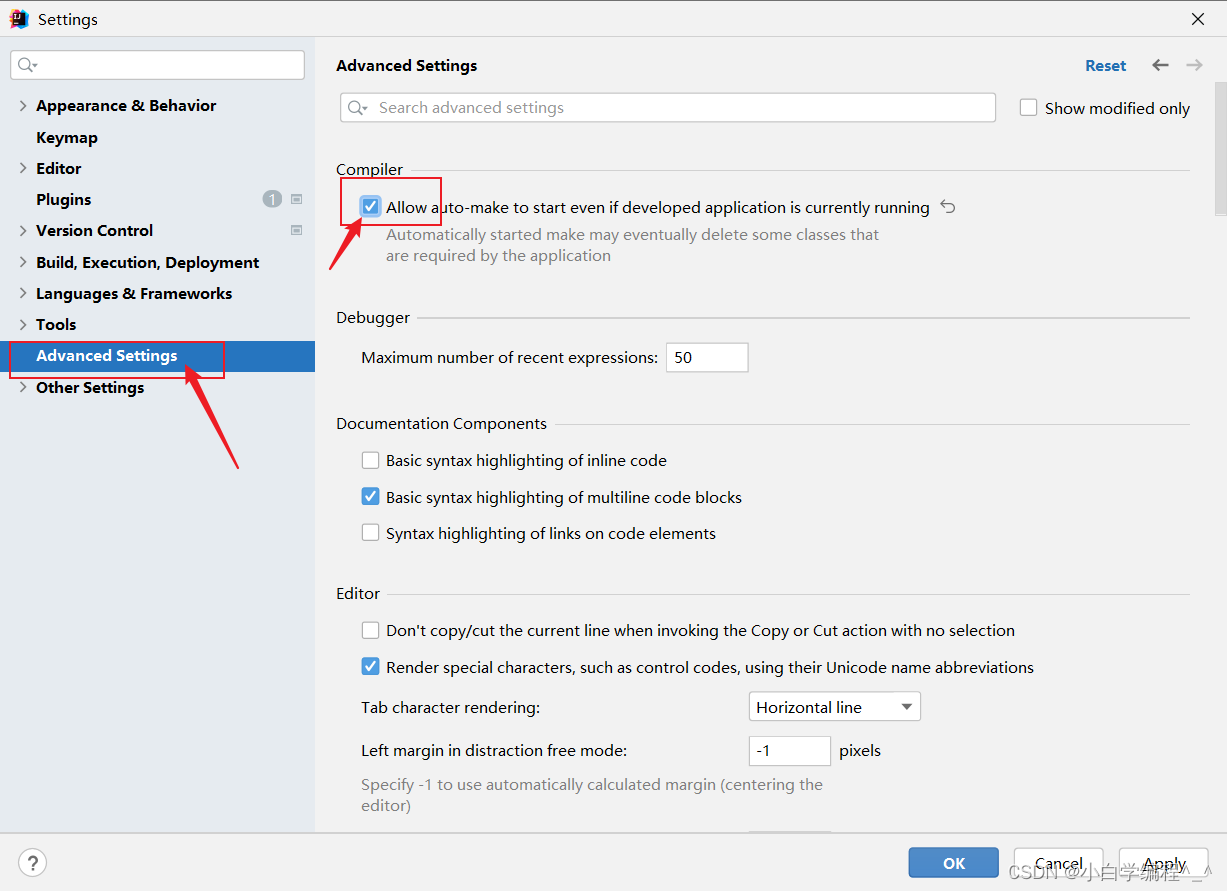The height and width of the screenshot is (891, 1227).
Task: Click the Reset link
Action: [x=1105, y=65]
